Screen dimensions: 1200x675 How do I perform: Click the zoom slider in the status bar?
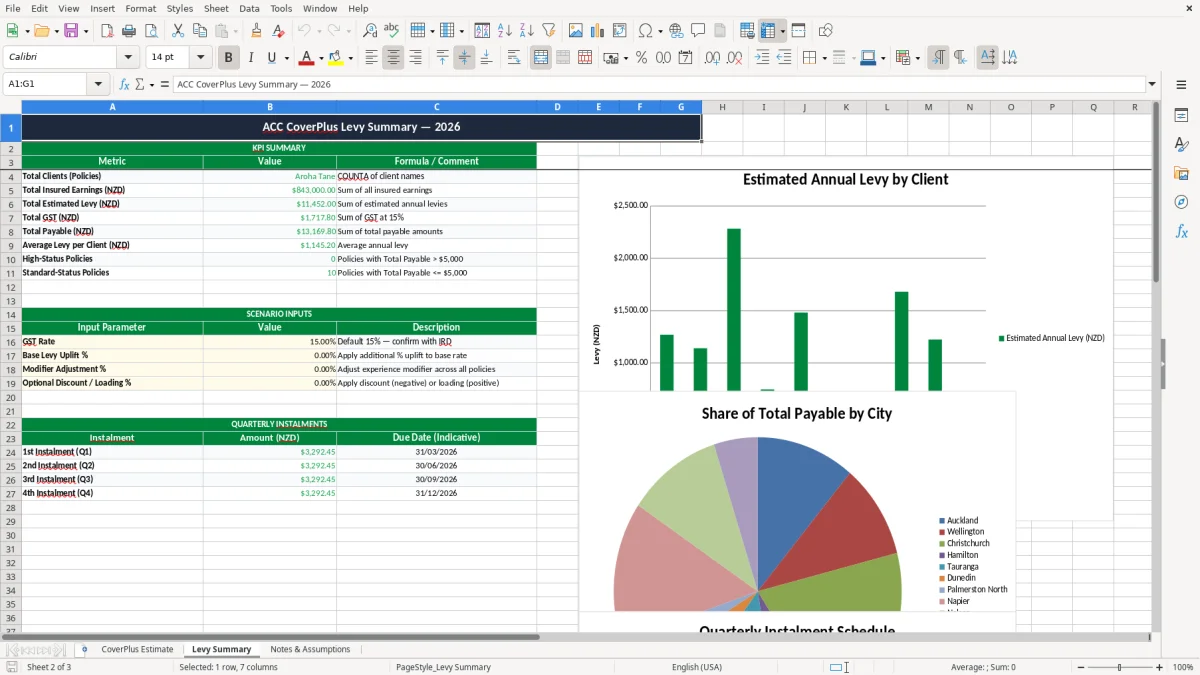click(x=1119, y=667)
